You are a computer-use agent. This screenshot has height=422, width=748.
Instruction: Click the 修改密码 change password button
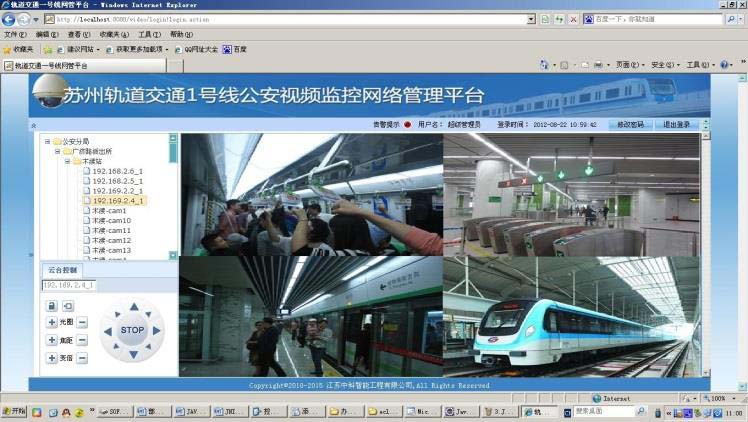[631, 124]
